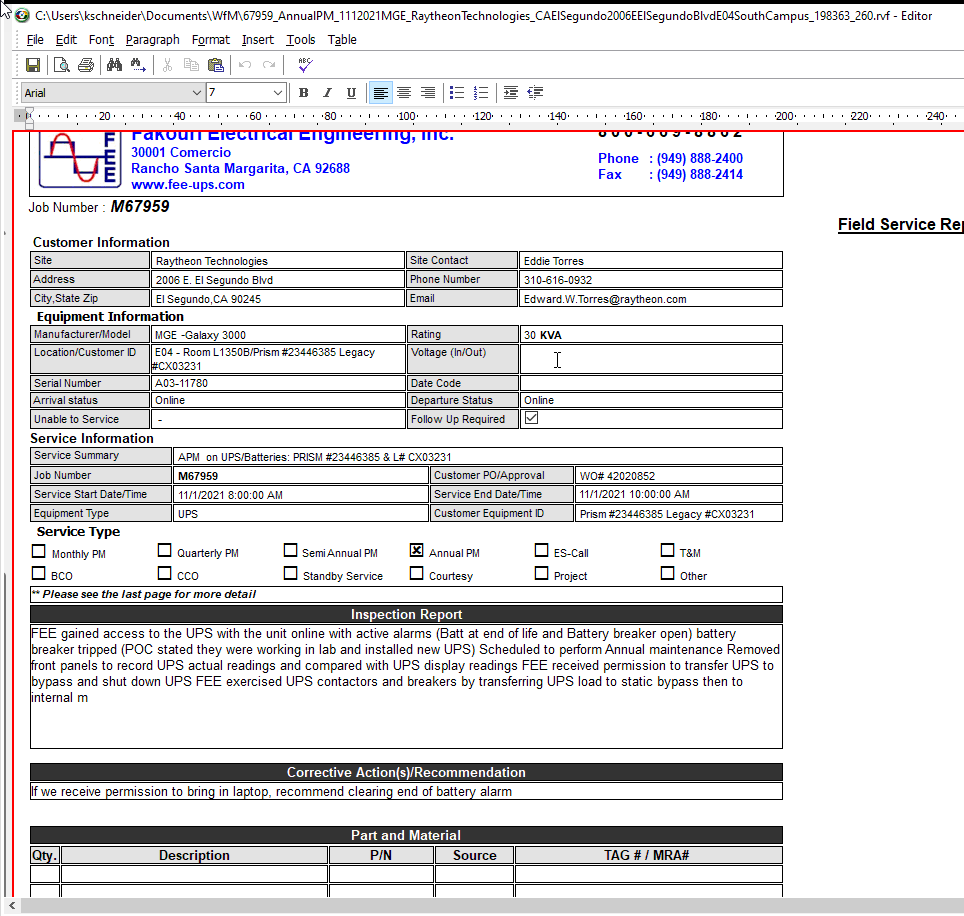The width and height of the screenshot is (964, 916).
Task: Click the Redo arrow icon
Action: click(x=269, y=65)
